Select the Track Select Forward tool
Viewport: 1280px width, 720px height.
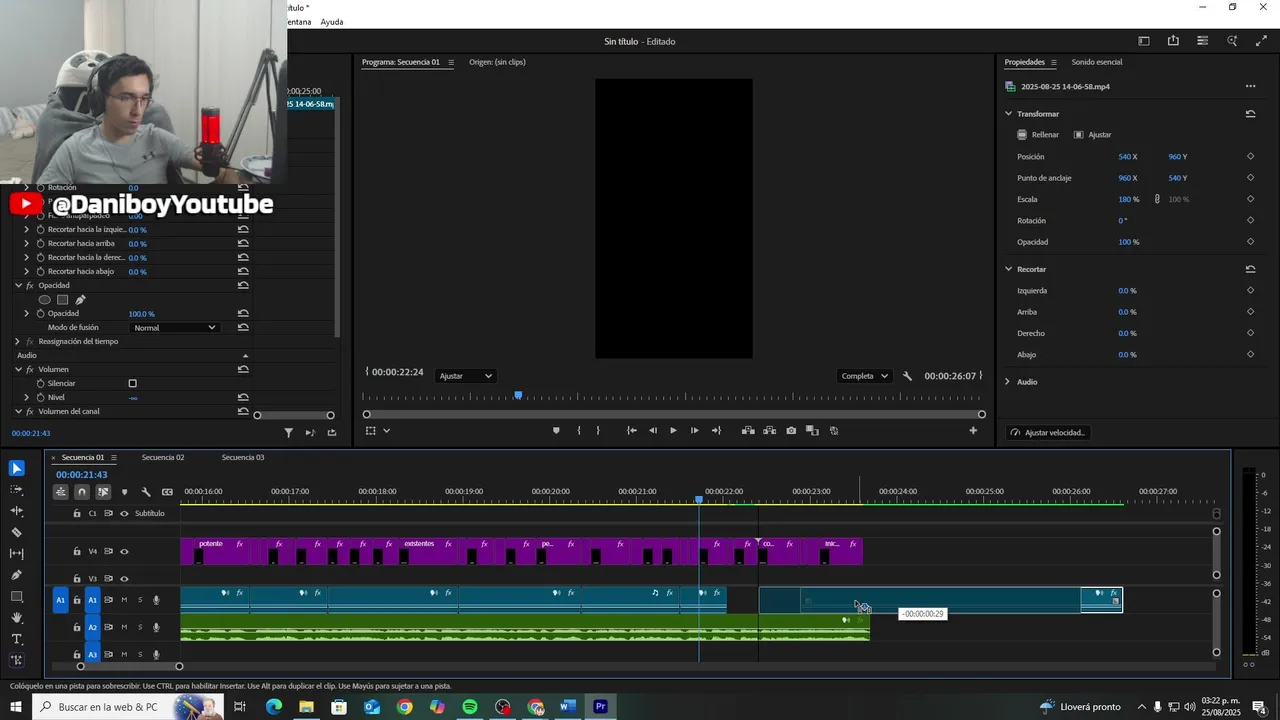(17, 490)
